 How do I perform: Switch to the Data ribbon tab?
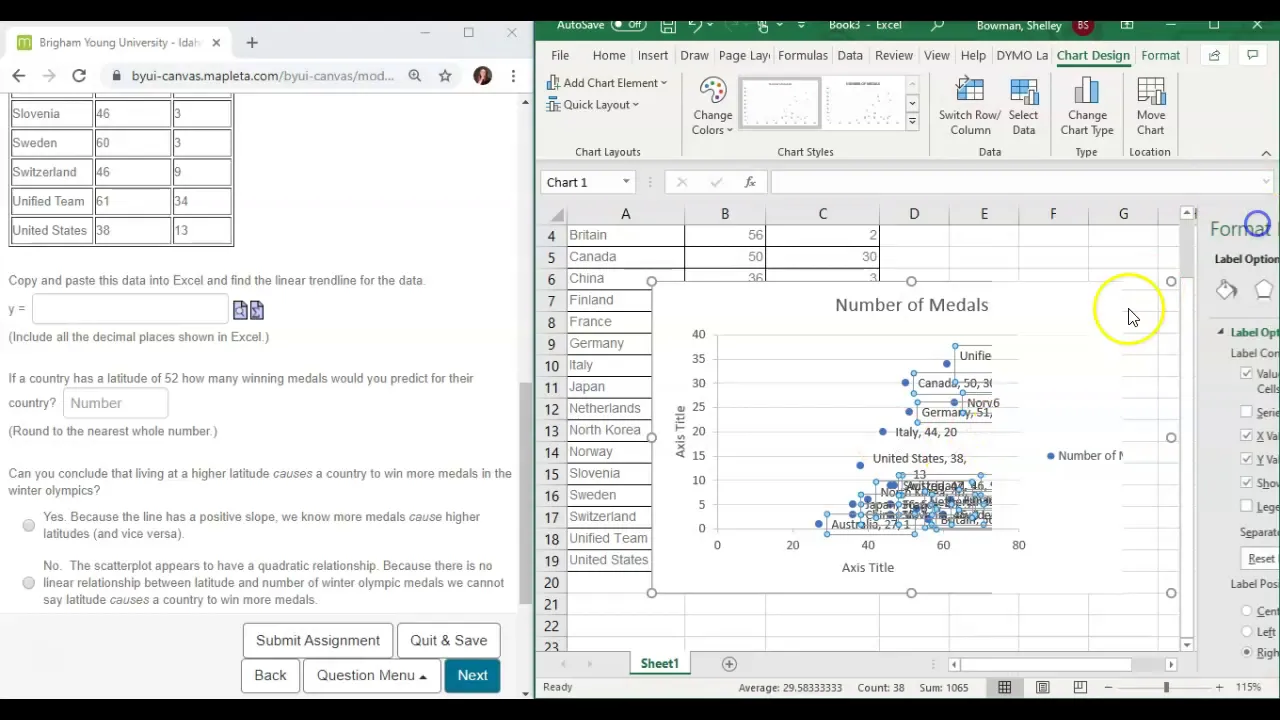[x=850, y=55]
